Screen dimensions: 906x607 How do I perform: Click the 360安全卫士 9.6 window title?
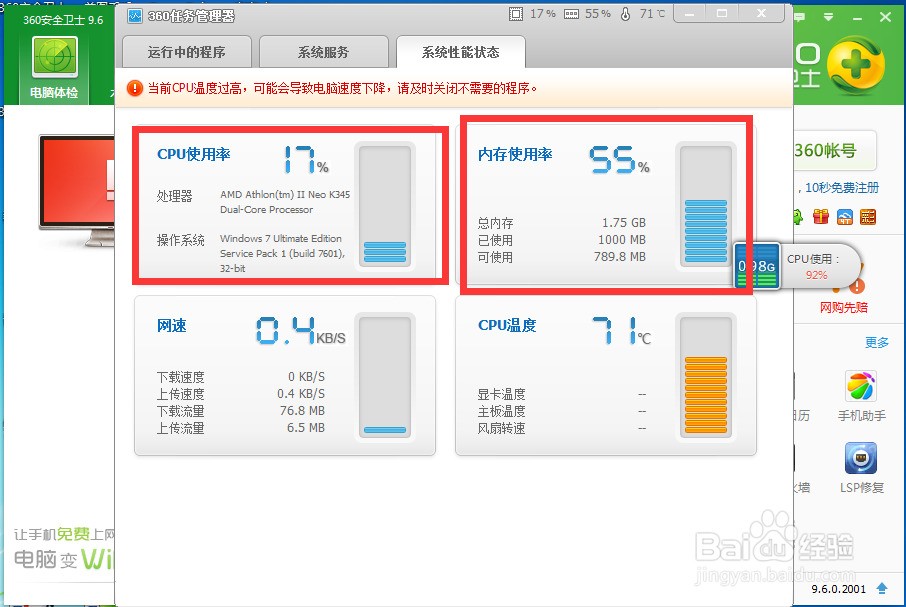[63, 20]
